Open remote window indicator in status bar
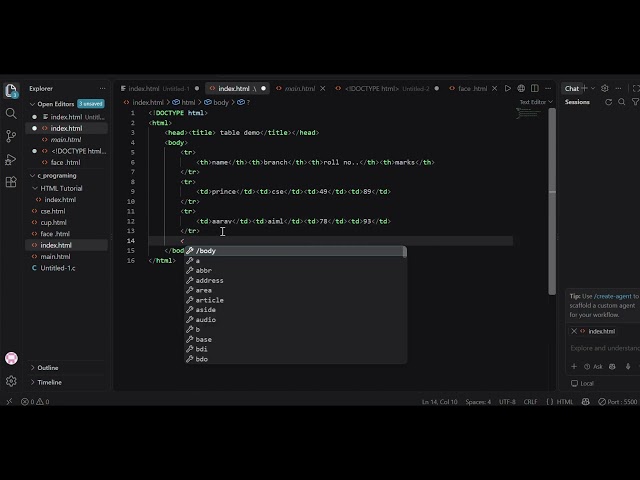 9,402
